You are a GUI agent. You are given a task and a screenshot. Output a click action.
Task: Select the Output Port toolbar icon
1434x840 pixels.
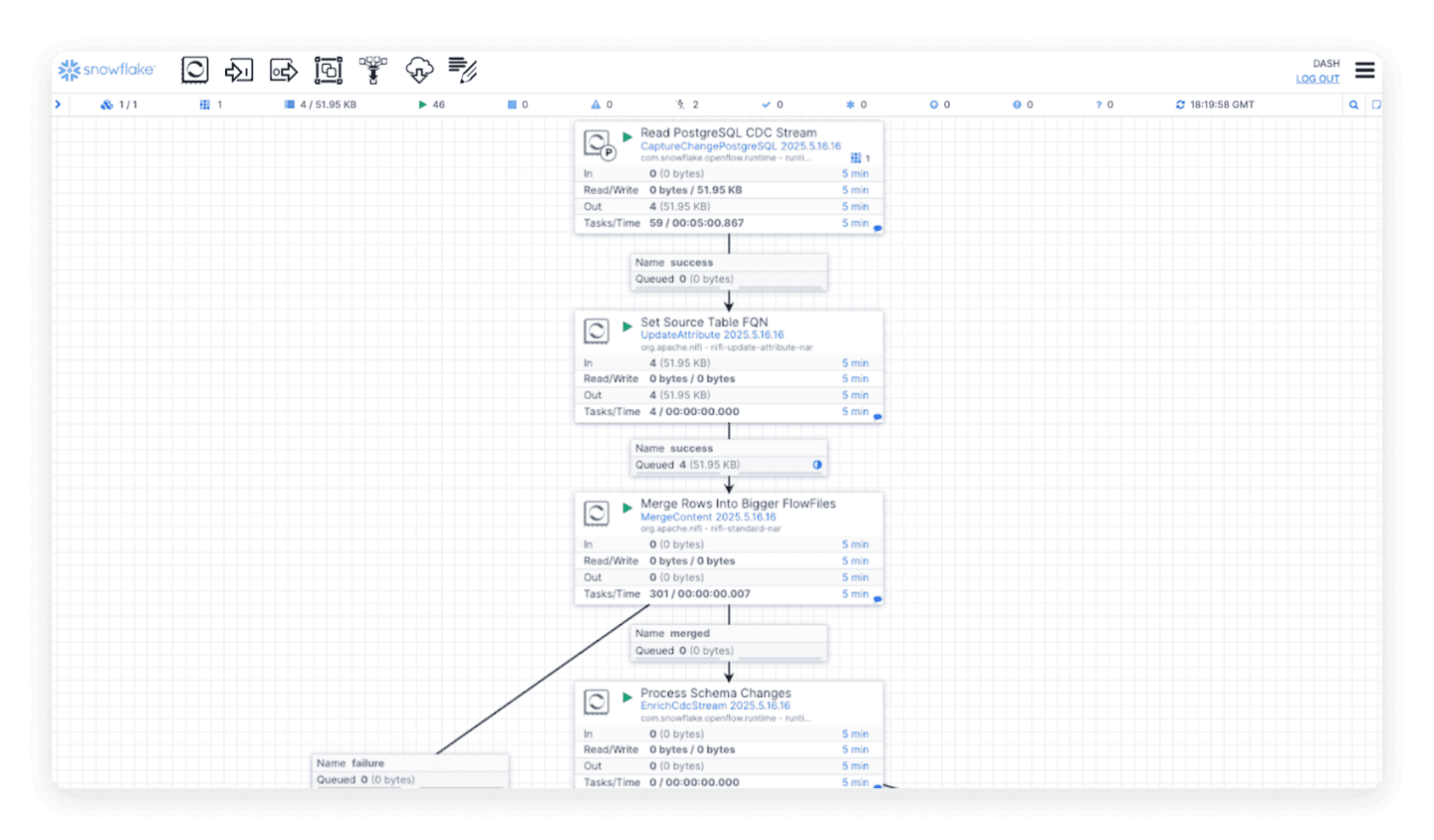(x=283, y=70)
